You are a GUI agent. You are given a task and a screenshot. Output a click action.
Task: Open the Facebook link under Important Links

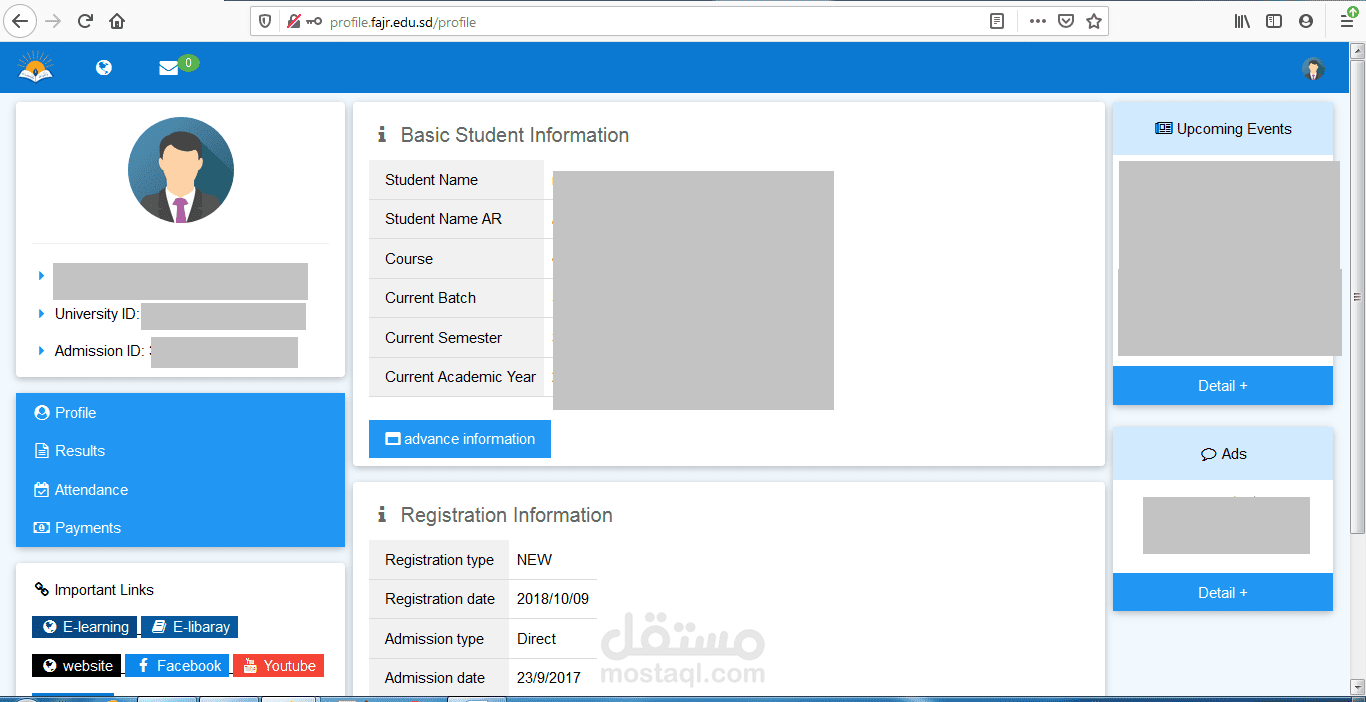coord(177,665)
